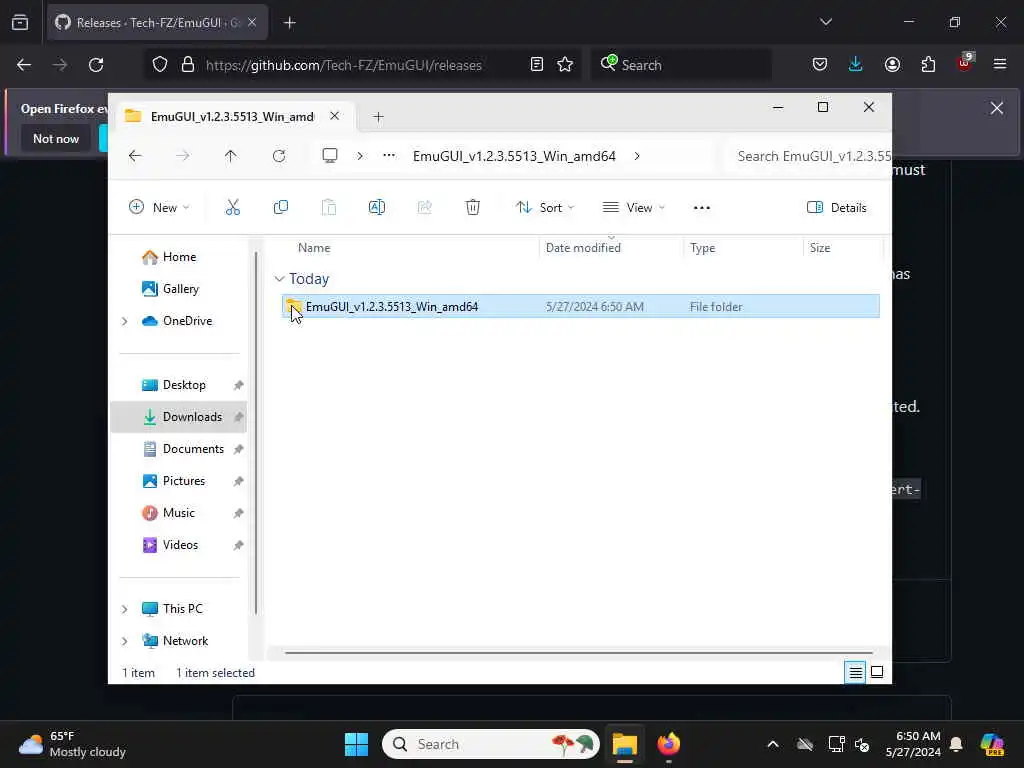1024x768 pixels.
Task: Open the Sort dropdown menu
Action: click(x=545, y=208)
